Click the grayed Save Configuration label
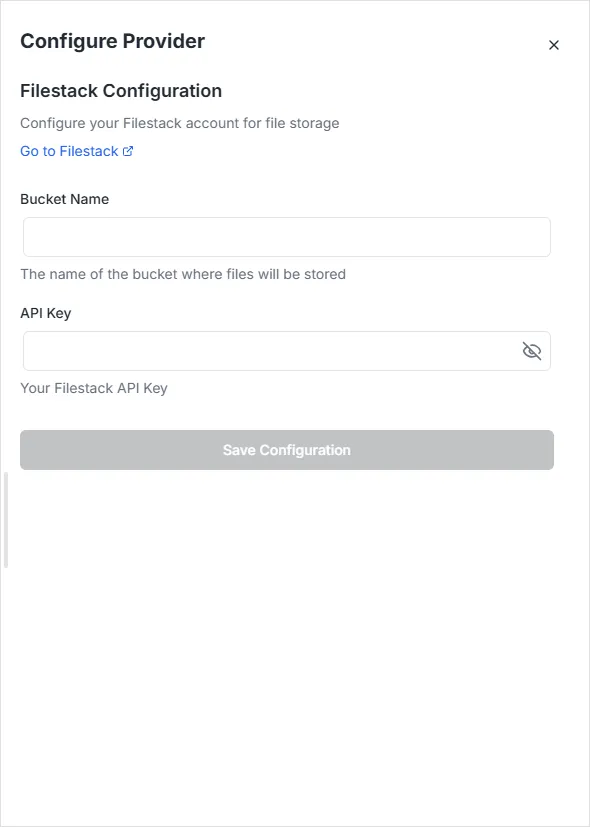Viewport: 590px width, 827px height. pos(286,449)
